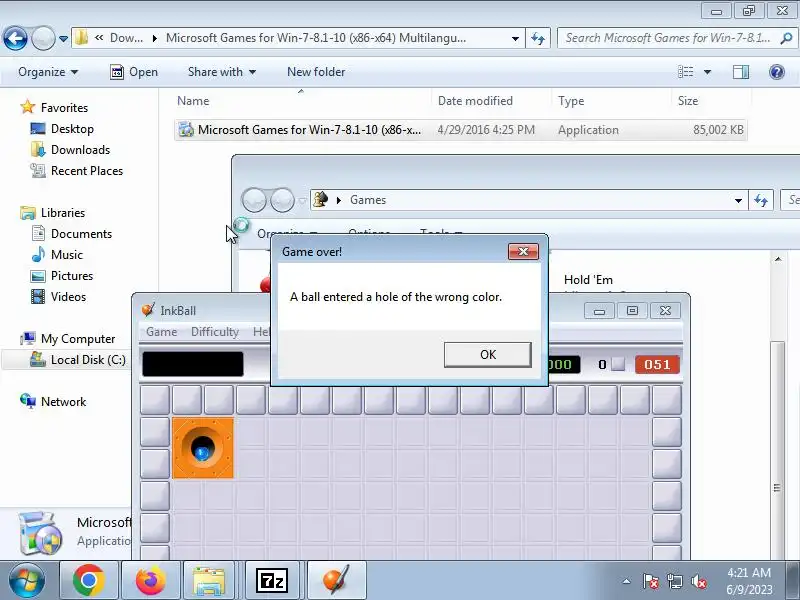This screenshot has height=600, width=800.
Task: Click the red InkBall timer showing 051
Action: [657, 364]
